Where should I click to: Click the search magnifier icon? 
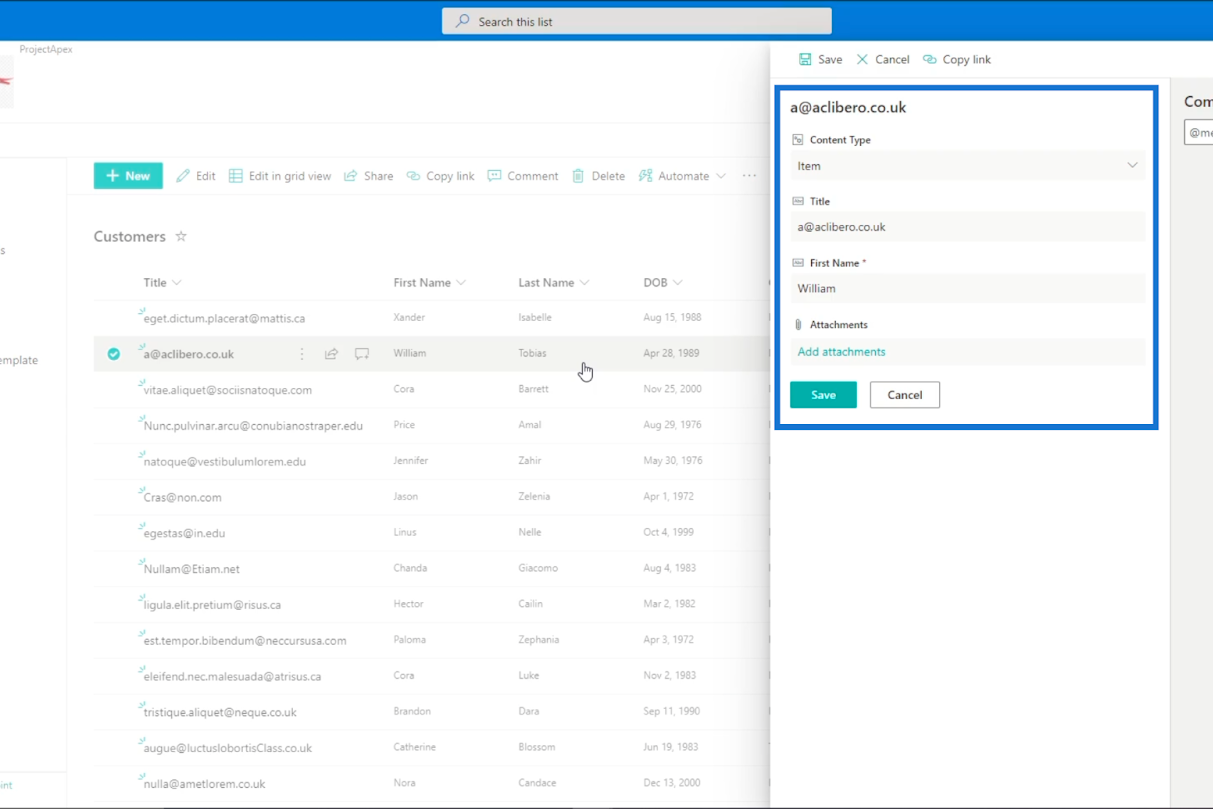point(462,21)
